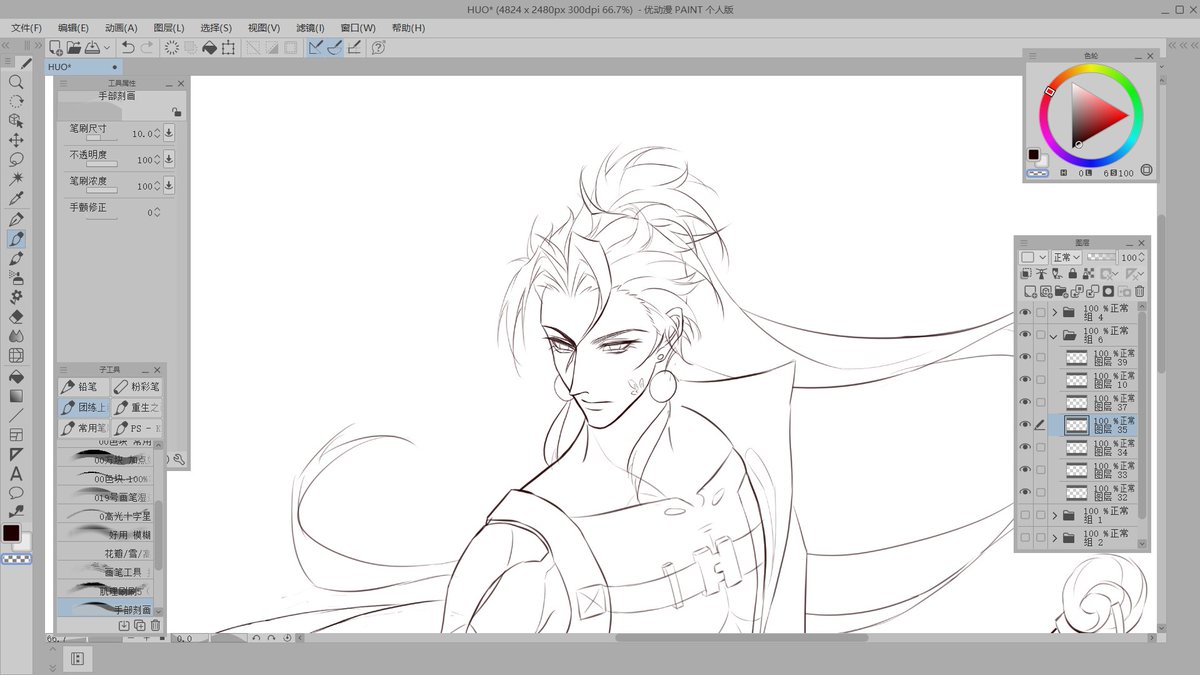Expand the layer folder 组 4
This screenshot has width=1200, height=675.
pyautogui.click(x=1054, y=312)
